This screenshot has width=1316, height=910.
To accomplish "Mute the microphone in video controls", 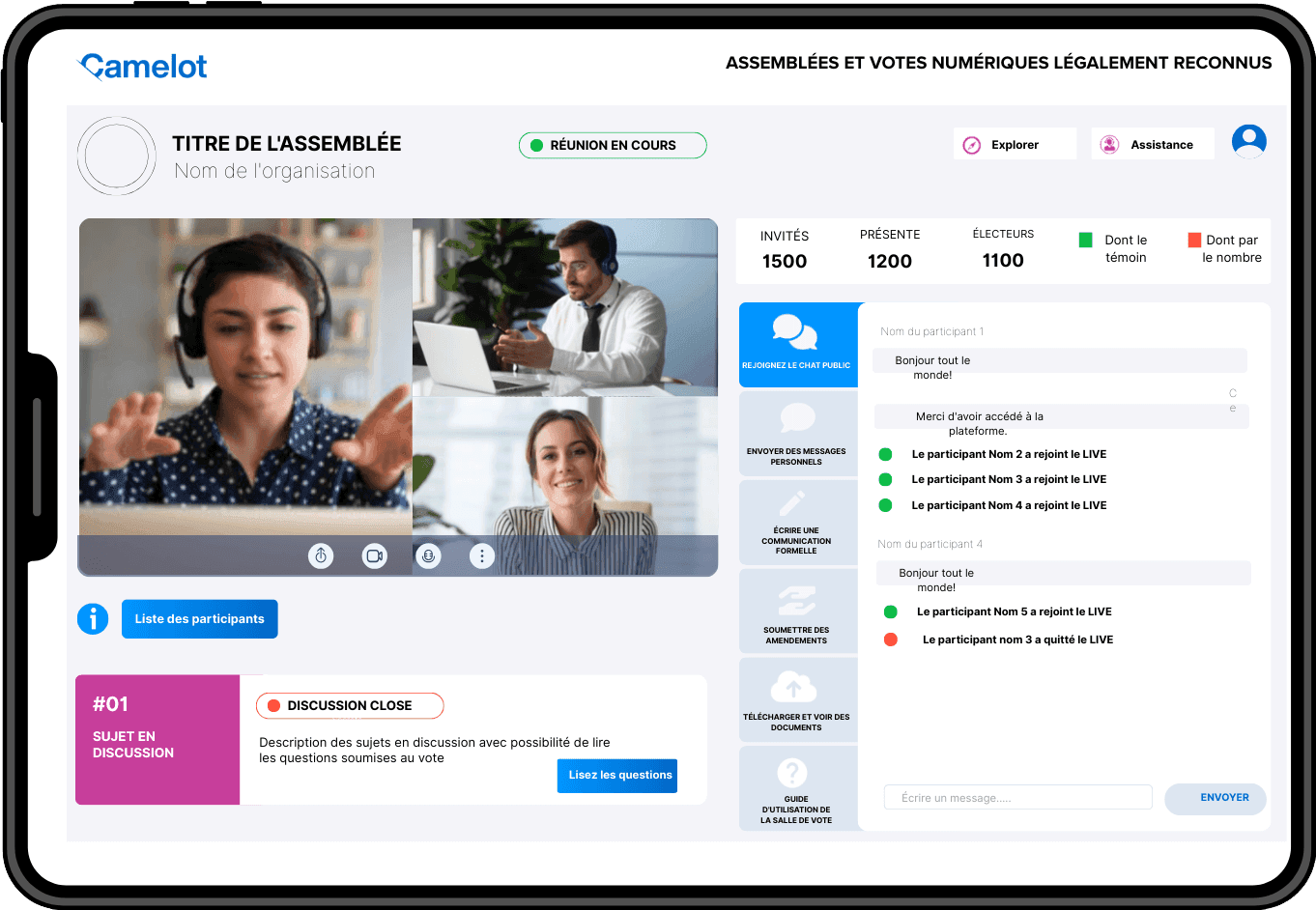I will point(428,555).
